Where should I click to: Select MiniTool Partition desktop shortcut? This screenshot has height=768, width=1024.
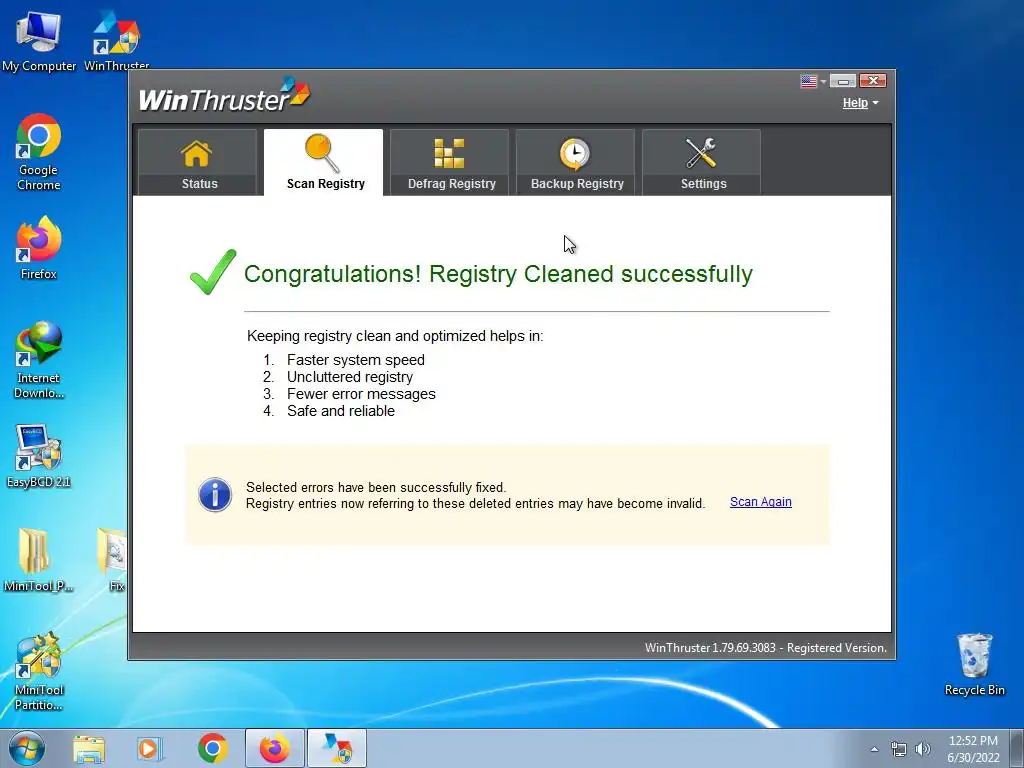point(39,671)
